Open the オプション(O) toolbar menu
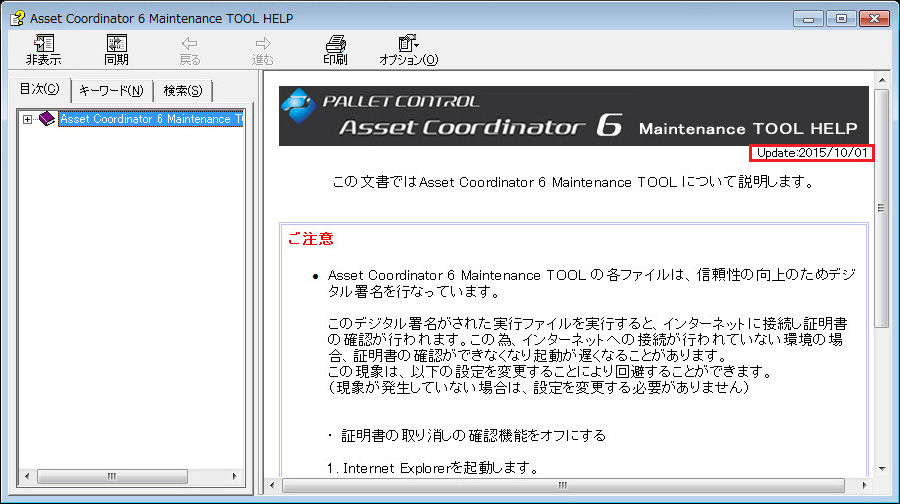The height and width of the screenshot is (504, 900). [x=408, y=50]
